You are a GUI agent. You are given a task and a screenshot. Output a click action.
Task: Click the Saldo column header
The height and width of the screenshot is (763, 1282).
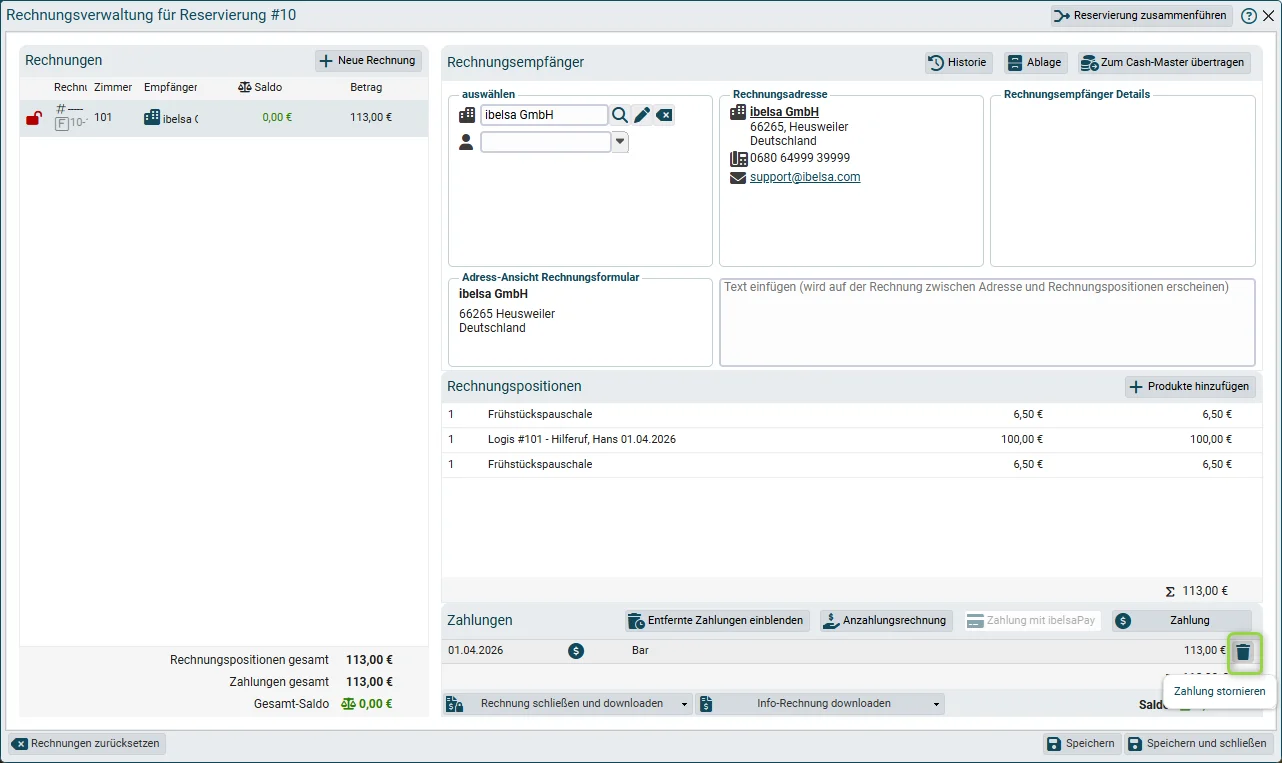click(260, 87)
